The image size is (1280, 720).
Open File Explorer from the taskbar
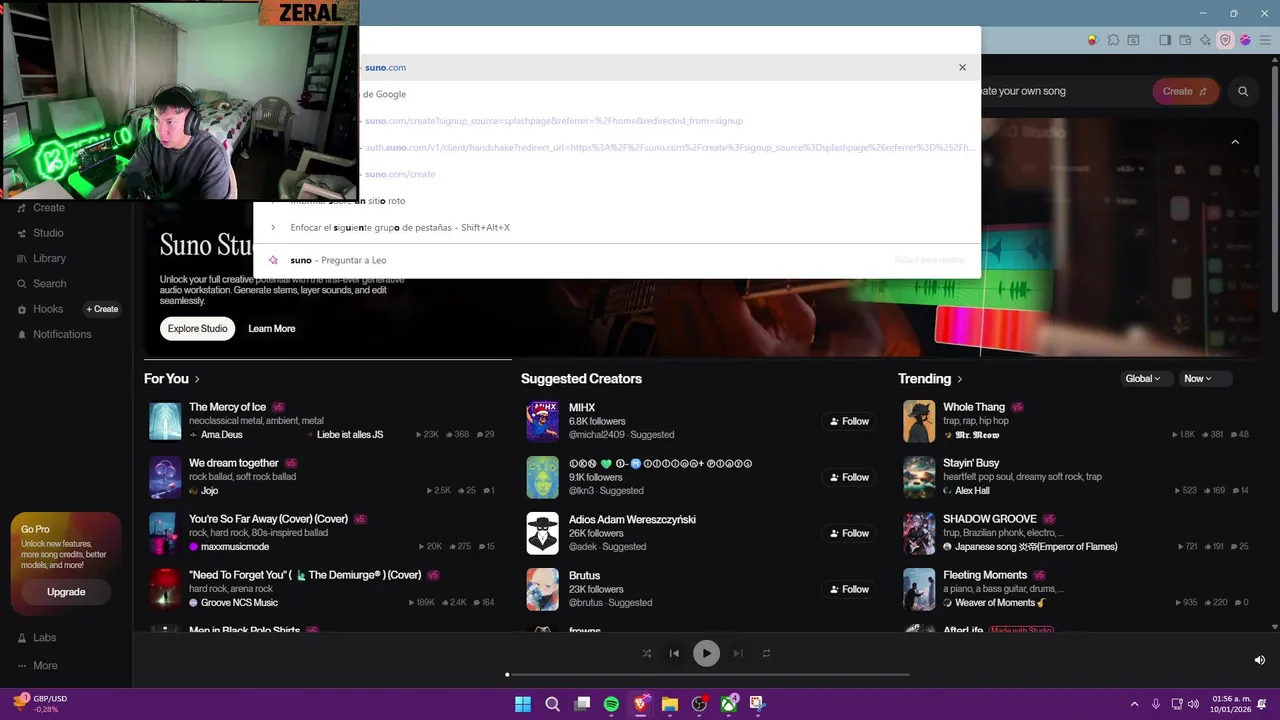coord(670,704)
